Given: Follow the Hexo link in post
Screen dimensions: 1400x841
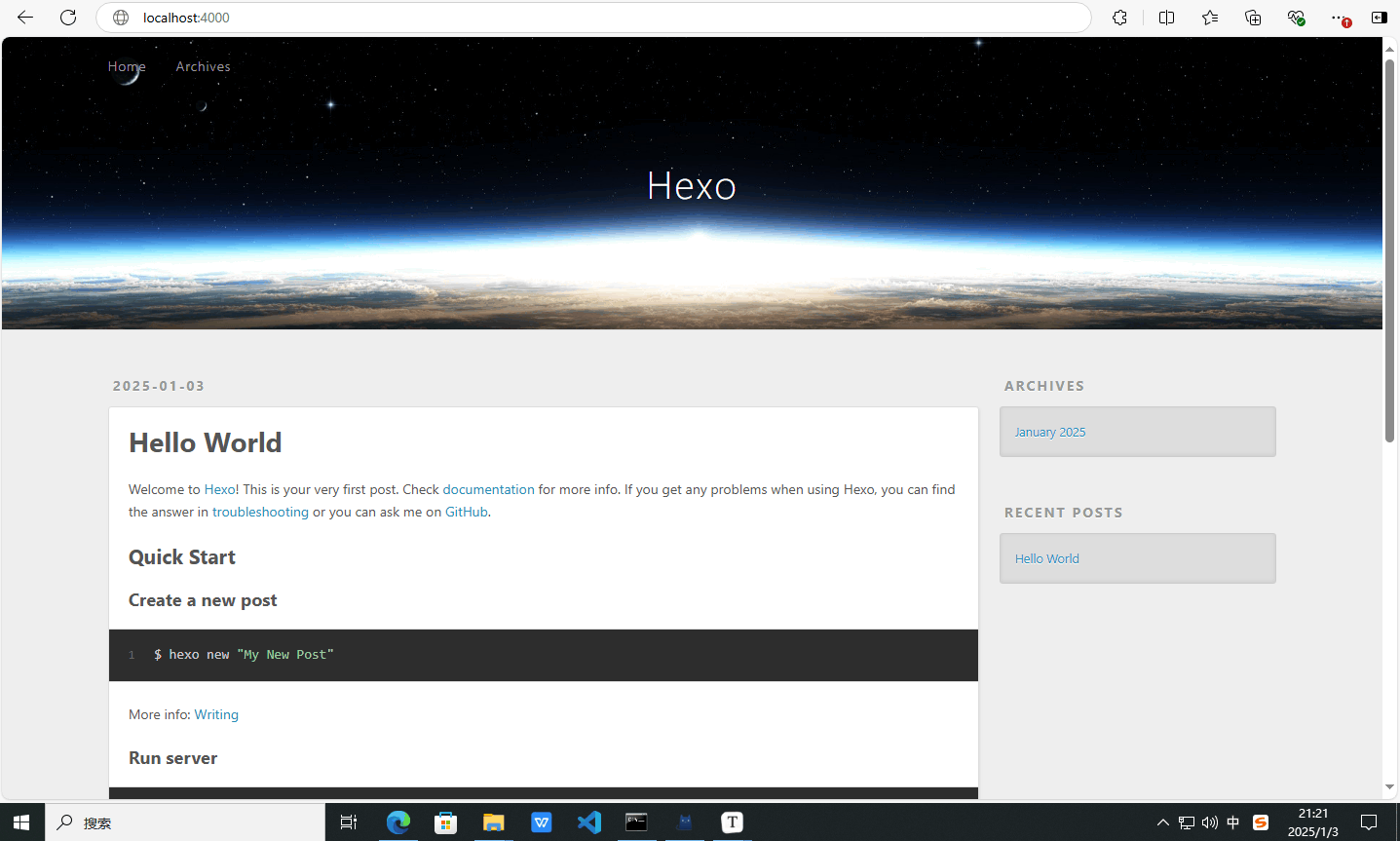Looking at the screenshot, I should click(x=219, y=489).
